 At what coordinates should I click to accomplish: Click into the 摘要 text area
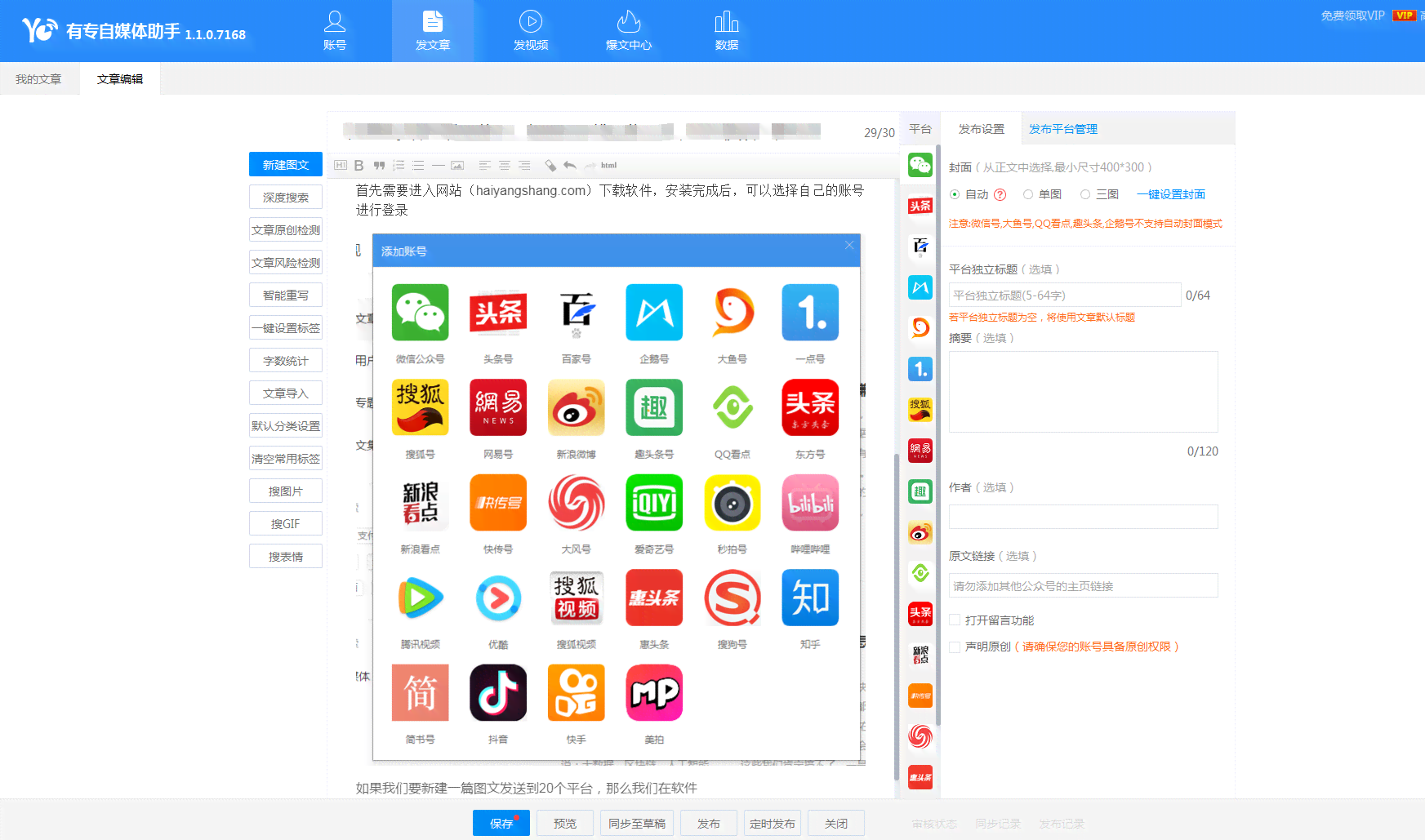(1084, 392)
